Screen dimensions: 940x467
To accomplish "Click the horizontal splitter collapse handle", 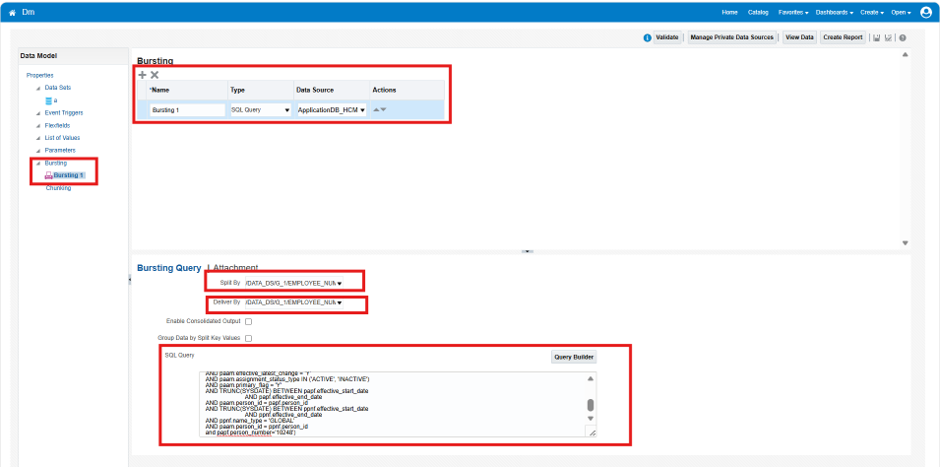I will click(x=527, y=252).
